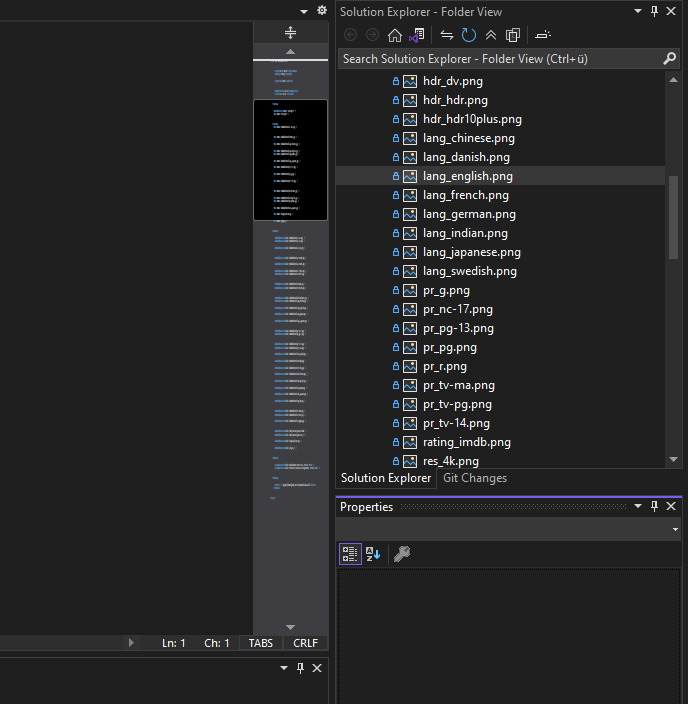The image size is (688, 704).
Task: Switch to the Git Changes tab
Action: coord(474,478)
